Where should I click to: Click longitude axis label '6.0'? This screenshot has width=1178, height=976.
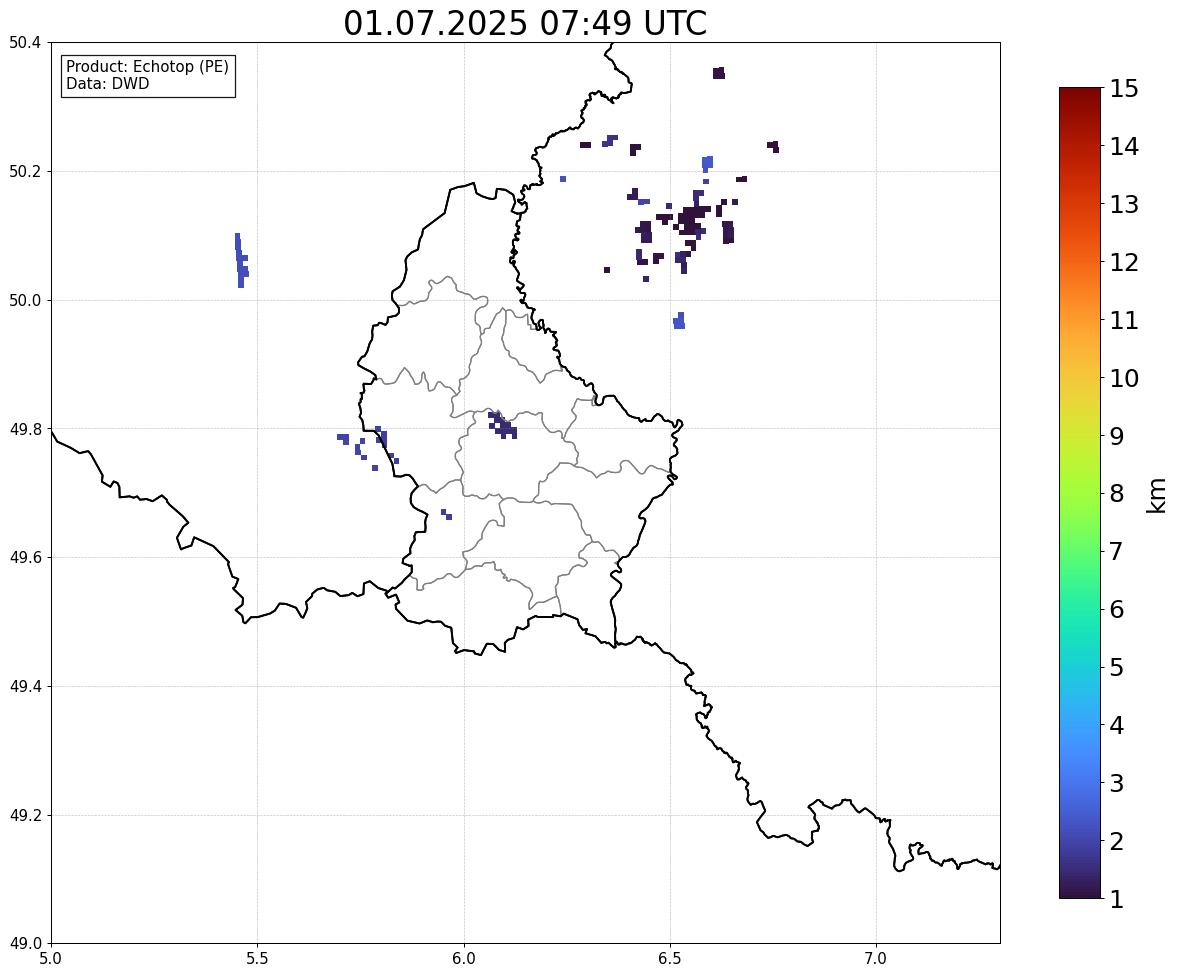[x=464, y=959]
